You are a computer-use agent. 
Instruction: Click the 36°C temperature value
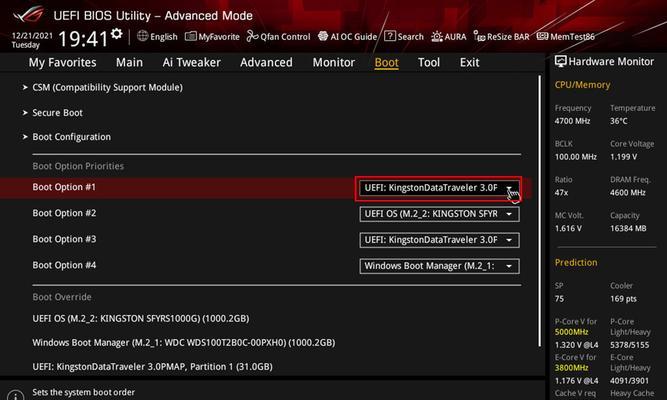(x=619, y=121)
